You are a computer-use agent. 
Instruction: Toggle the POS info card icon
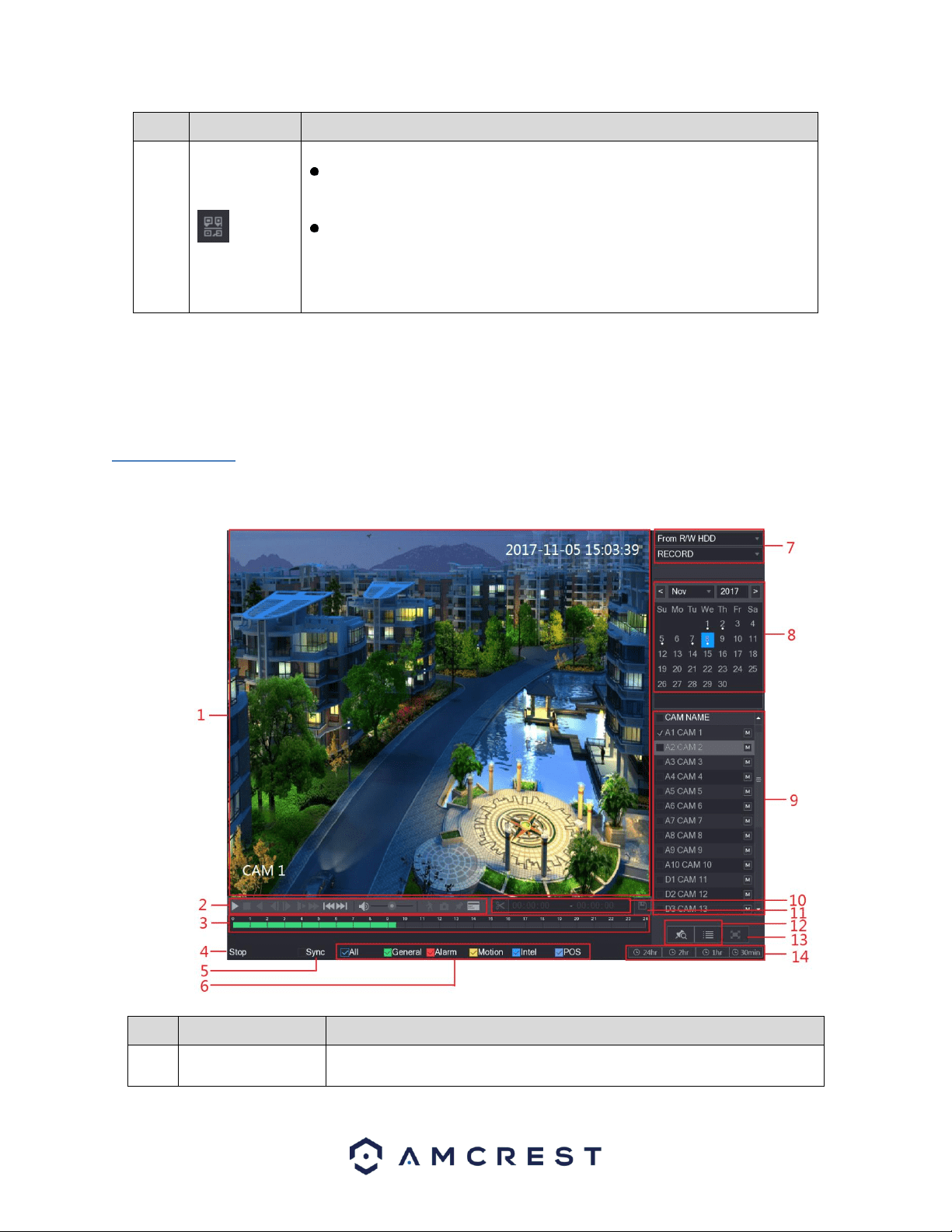pos(473,906)
